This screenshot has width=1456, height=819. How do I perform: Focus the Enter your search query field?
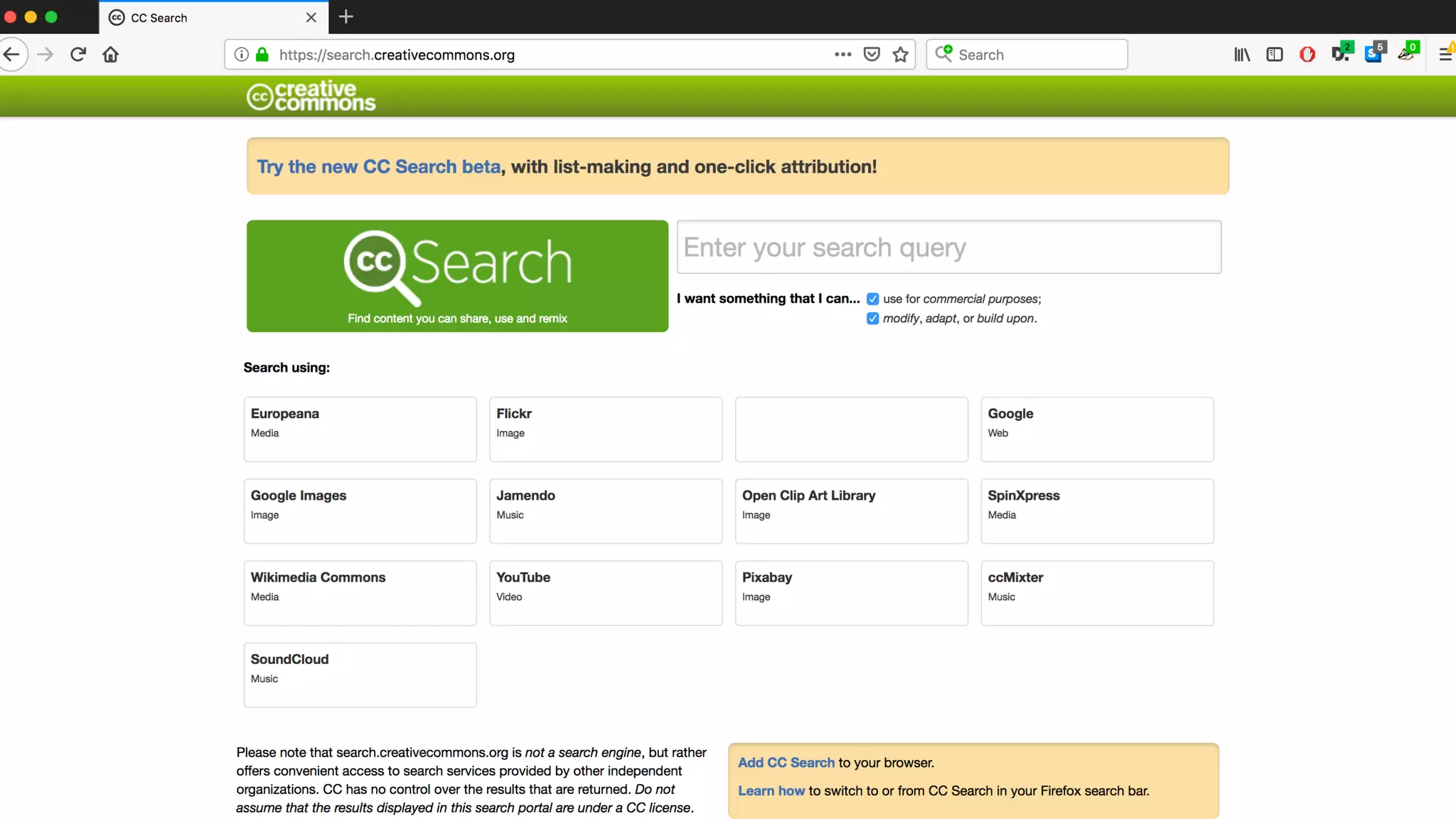coord(948,247)
